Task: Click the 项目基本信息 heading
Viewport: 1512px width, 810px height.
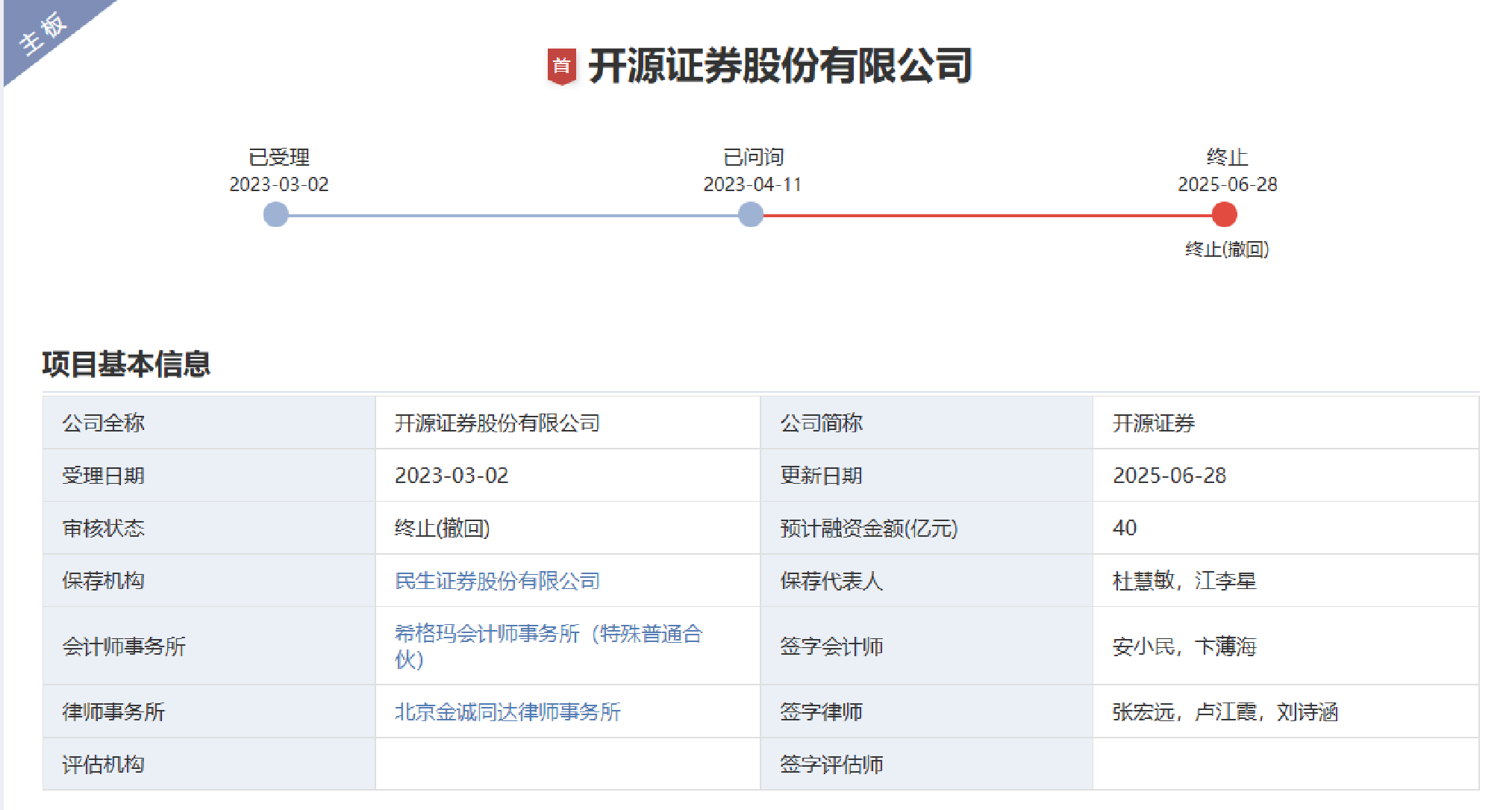Action: (x=126, y=364)
